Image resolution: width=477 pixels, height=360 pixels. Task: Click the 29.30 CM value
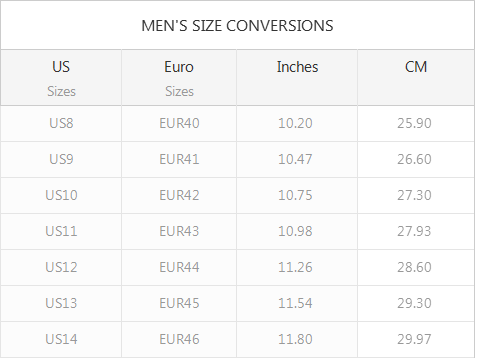[414, 303]
